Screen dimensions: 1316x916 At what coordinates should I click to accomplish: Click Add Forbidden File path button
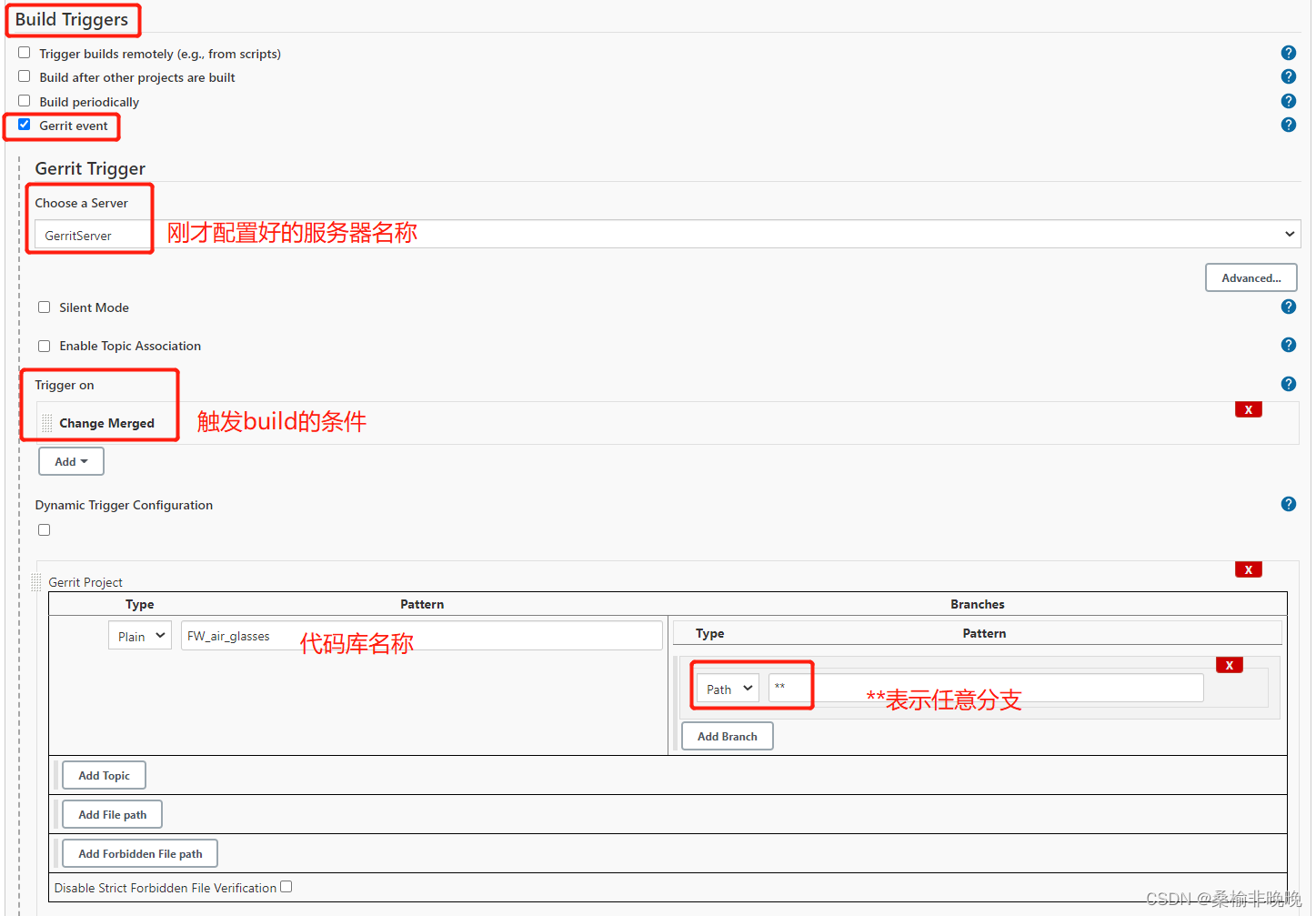[x=140, y=853]
